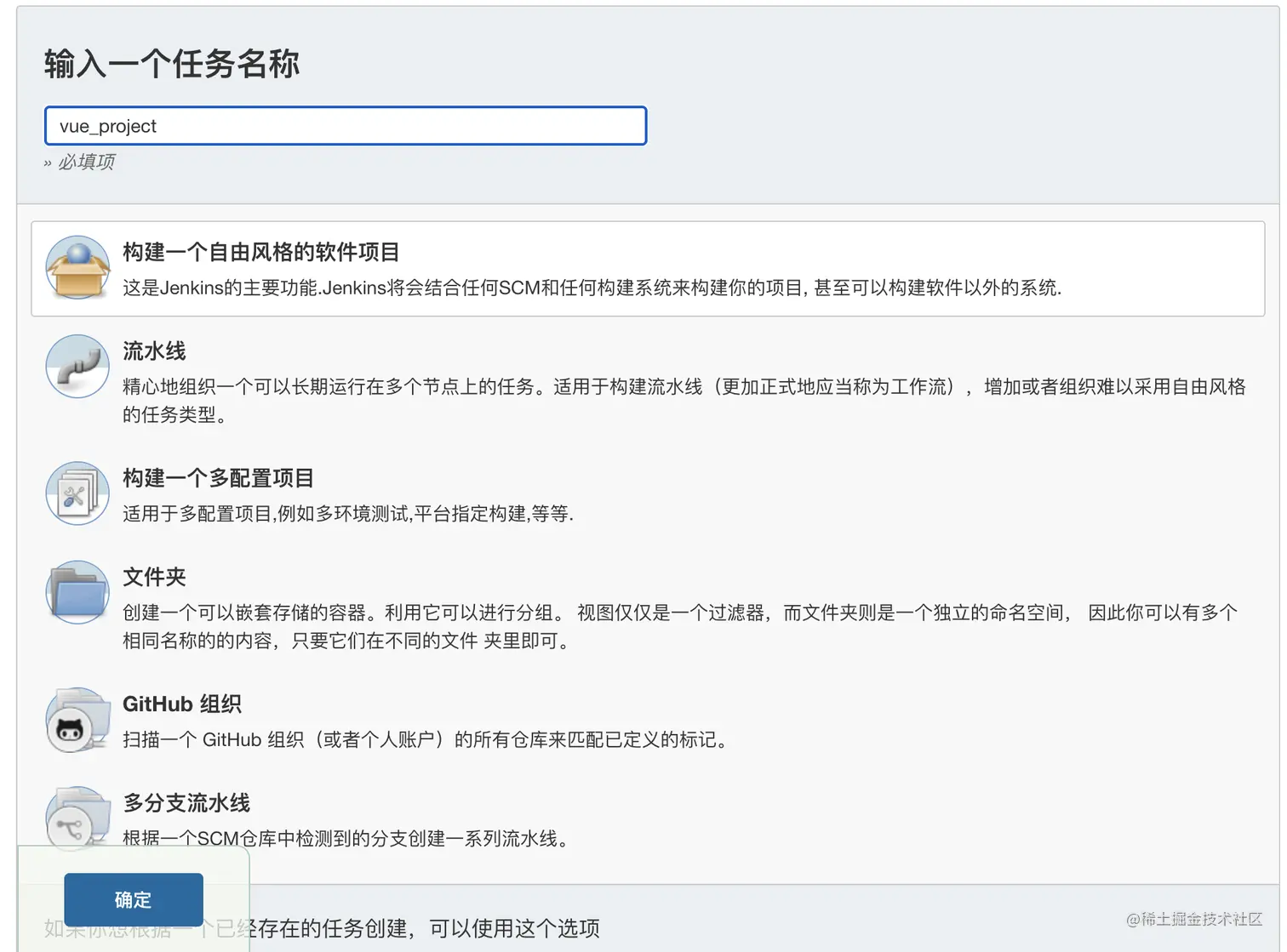This screenshot has width=1287, height=952.
Task: Select the 构建一个自由风格的软件项目 item type
Action: pyautogui.click(x=261, y=252)
